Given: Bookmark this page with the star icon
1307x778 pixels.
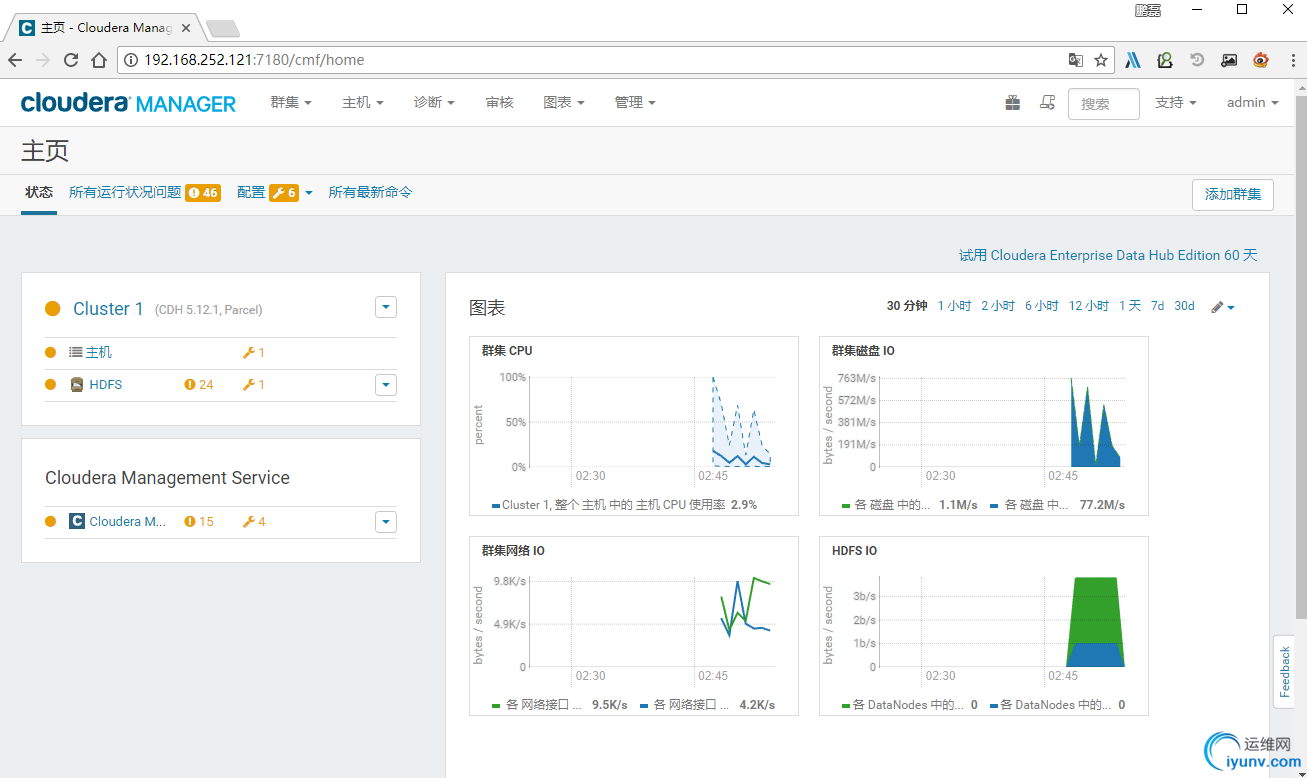Looking at the screenshot, I should coord(1101,60).
